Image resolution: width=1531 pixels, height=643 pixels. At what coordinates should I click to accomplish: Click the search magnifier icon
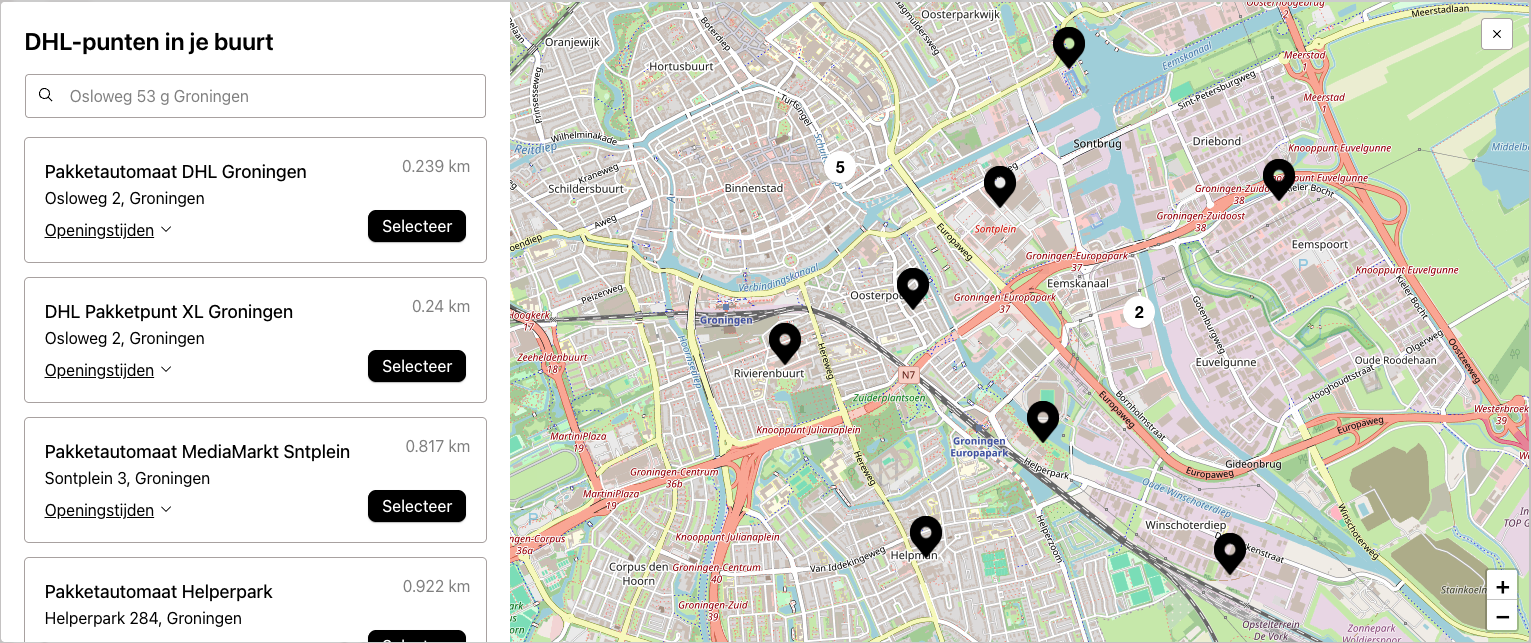click(x=46, y=96)
